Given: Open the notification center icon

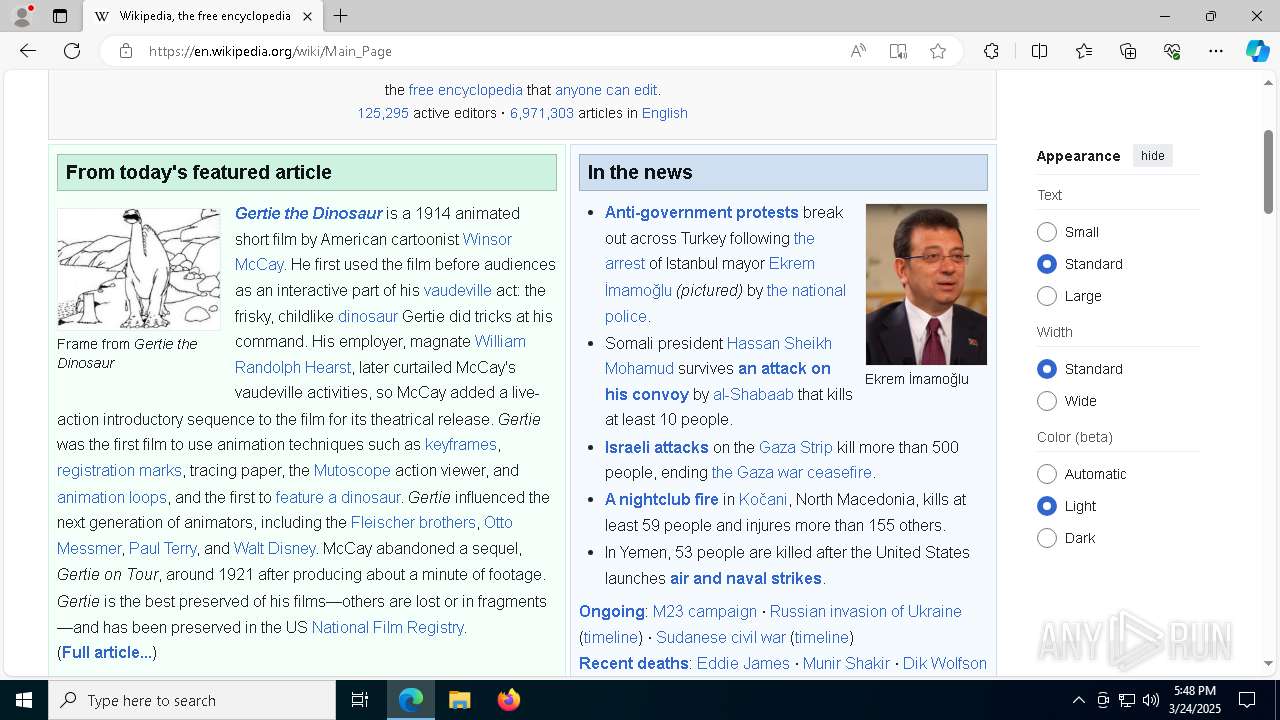Looking at the screenshot, I should click(x=1247, y=700).
